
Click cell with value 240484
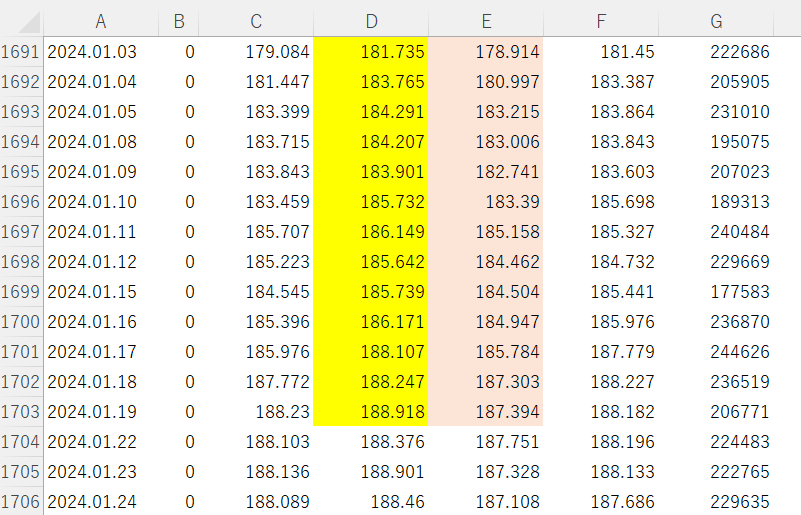click(716, 232)
